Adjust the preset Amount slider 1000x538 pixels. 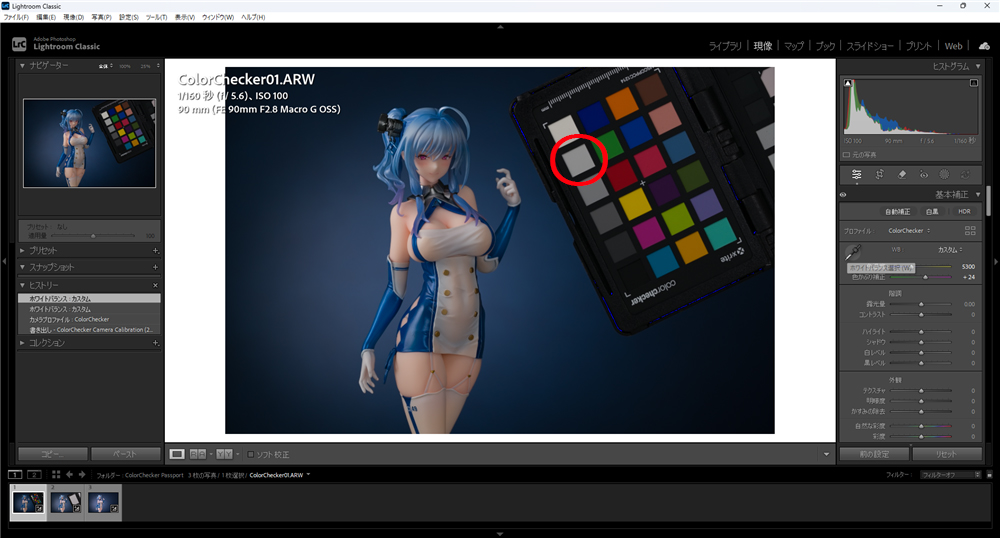click(93, 236)
